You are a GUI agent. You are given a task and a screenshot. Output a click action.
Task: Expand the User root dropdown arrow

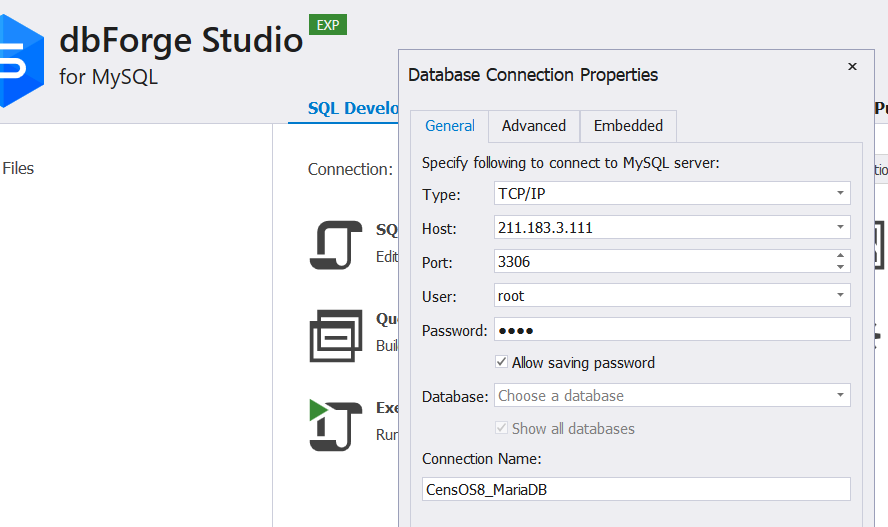840,295
